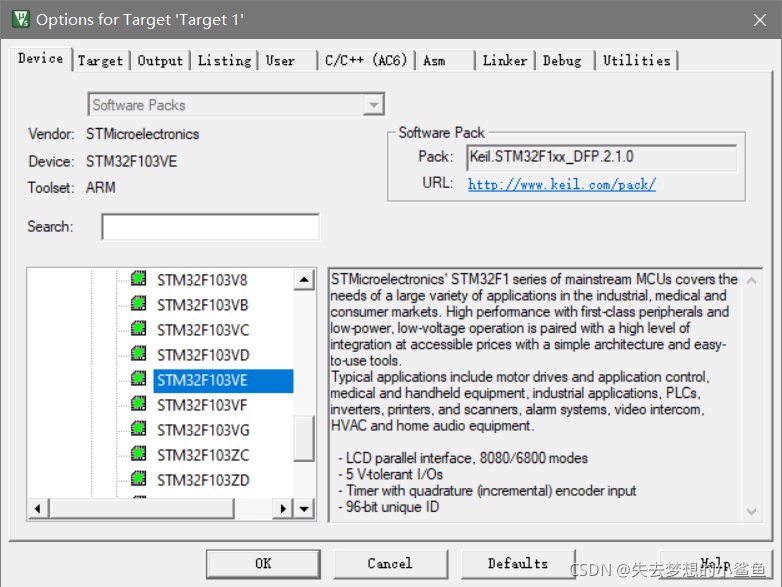Choose the STM32F103VC device
The height and width of the screenshot is (587, 782).
pyautogui.click(x=203, y=330)
